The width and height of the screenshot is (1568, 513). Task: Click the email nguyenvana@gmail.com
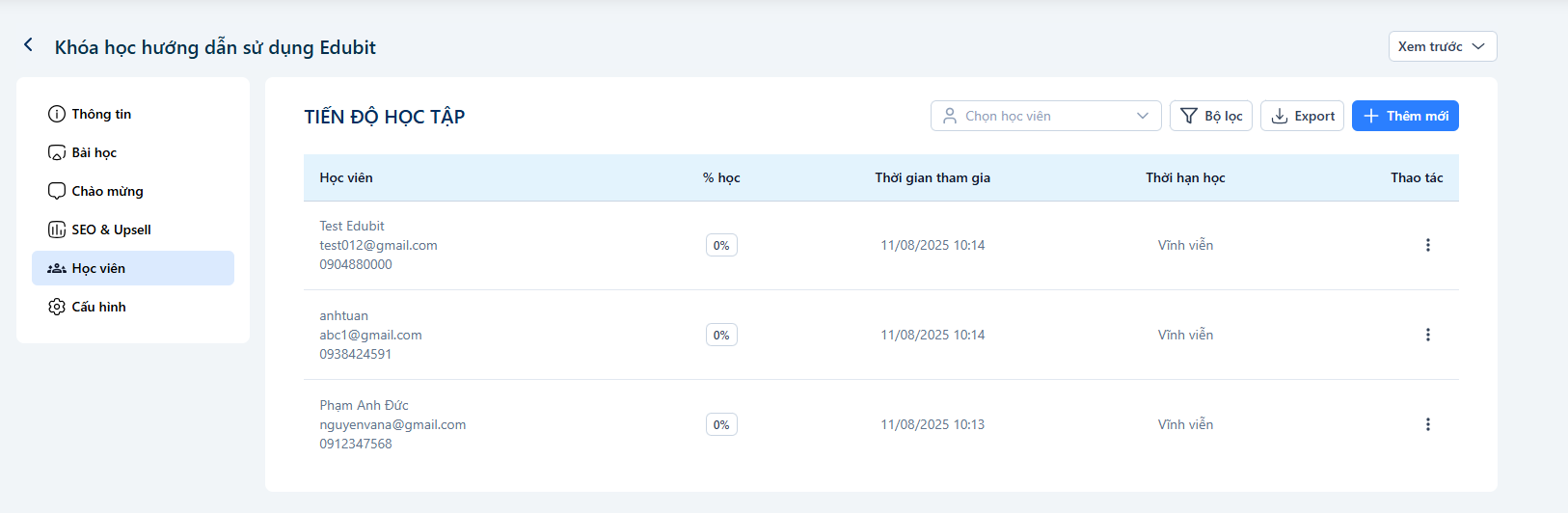(x=392, y=424)
